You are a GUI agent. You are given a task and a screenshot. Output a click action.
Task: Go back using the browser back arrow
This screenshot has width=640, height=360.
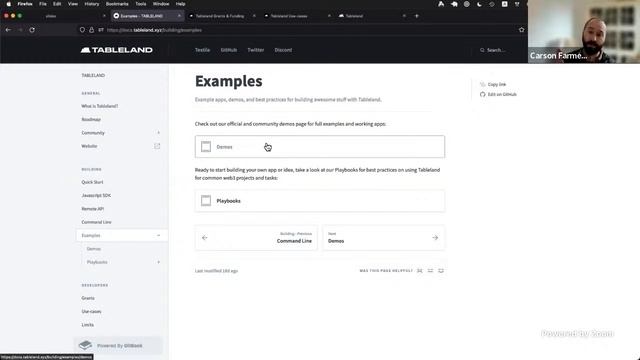point(8,30)
